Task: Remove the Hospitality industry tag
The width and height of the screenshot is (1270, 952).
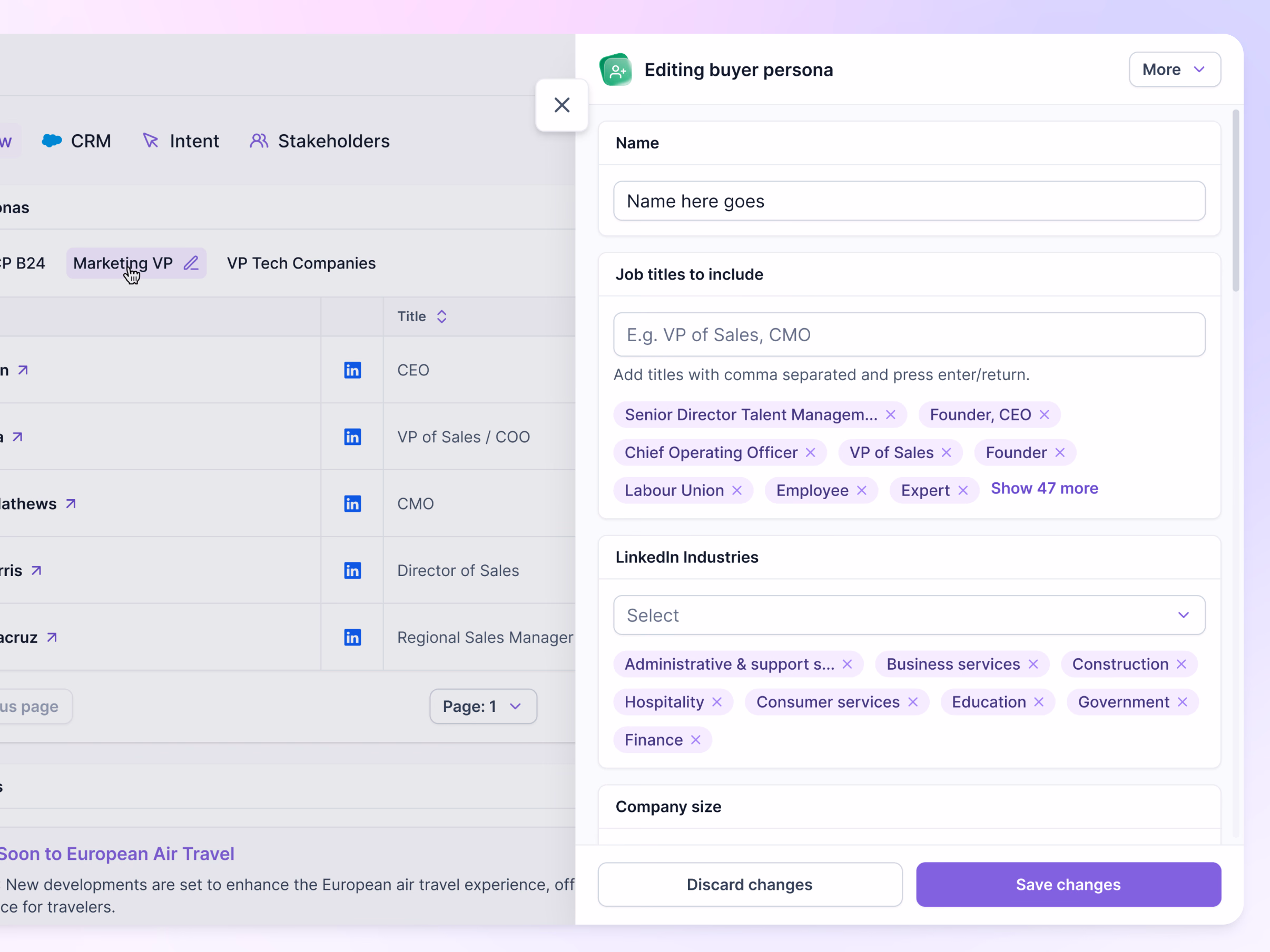Action: pos(717,702)
